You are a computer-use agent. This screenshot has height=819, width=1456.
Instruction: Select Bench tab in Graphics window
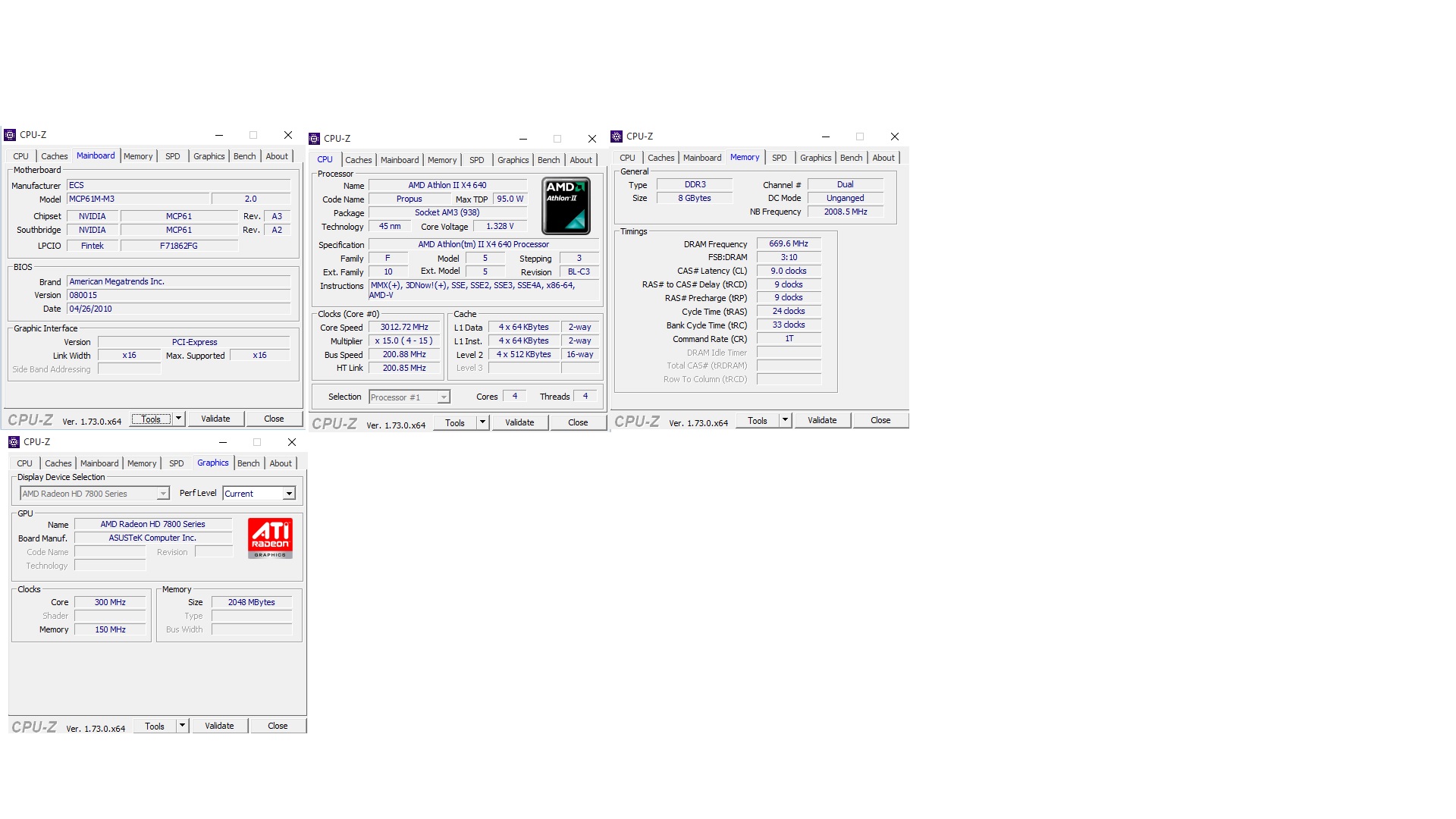[248, 463]
